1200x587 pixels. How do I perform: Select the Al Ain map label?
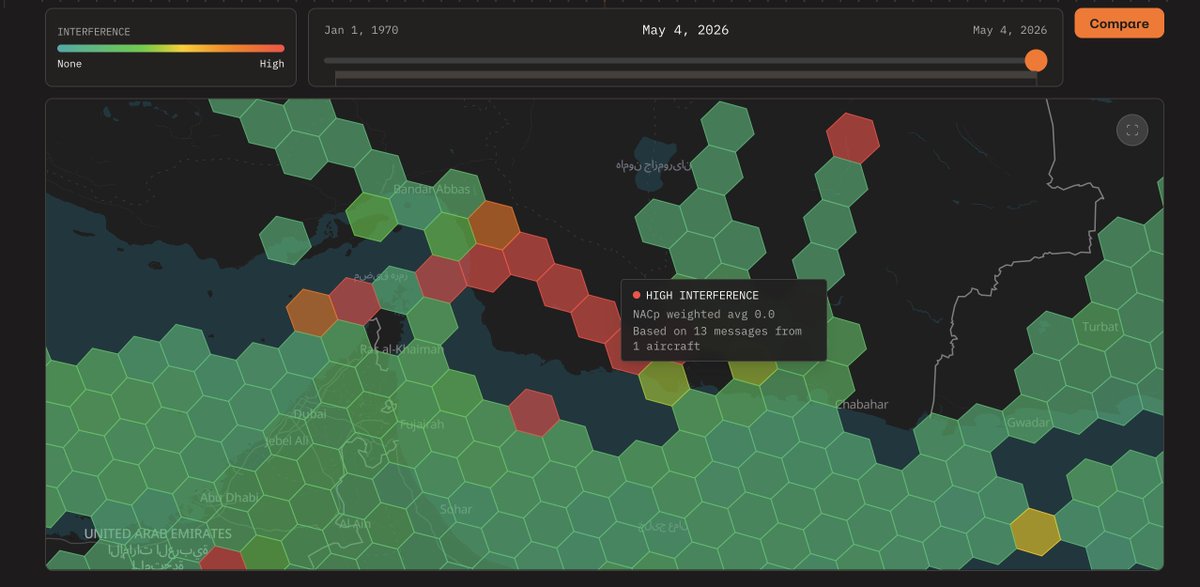[355, 523]
